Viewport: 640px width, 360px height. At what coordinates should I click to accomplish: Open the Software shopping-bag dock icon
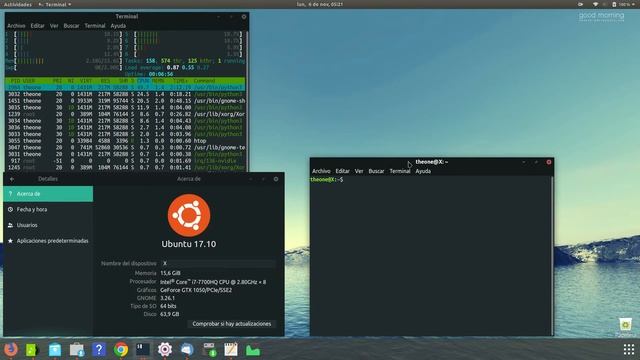(77, 349)
